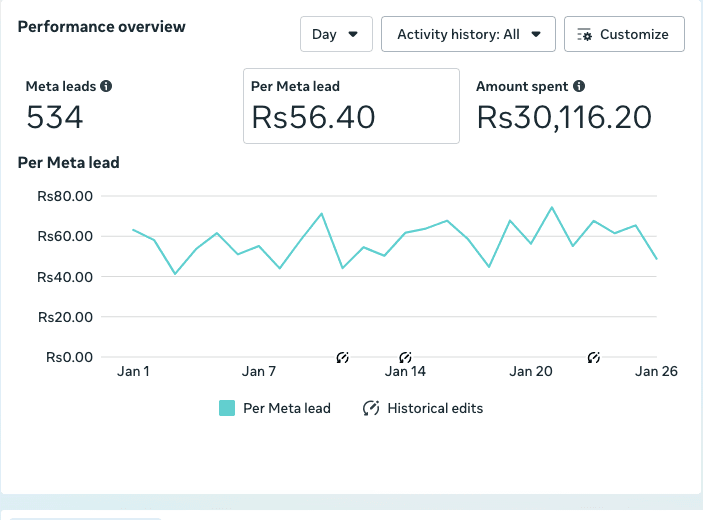This screenshot has height=520, width=703.
Task: Click the Customize button
Action: click(x=624, y=34)
